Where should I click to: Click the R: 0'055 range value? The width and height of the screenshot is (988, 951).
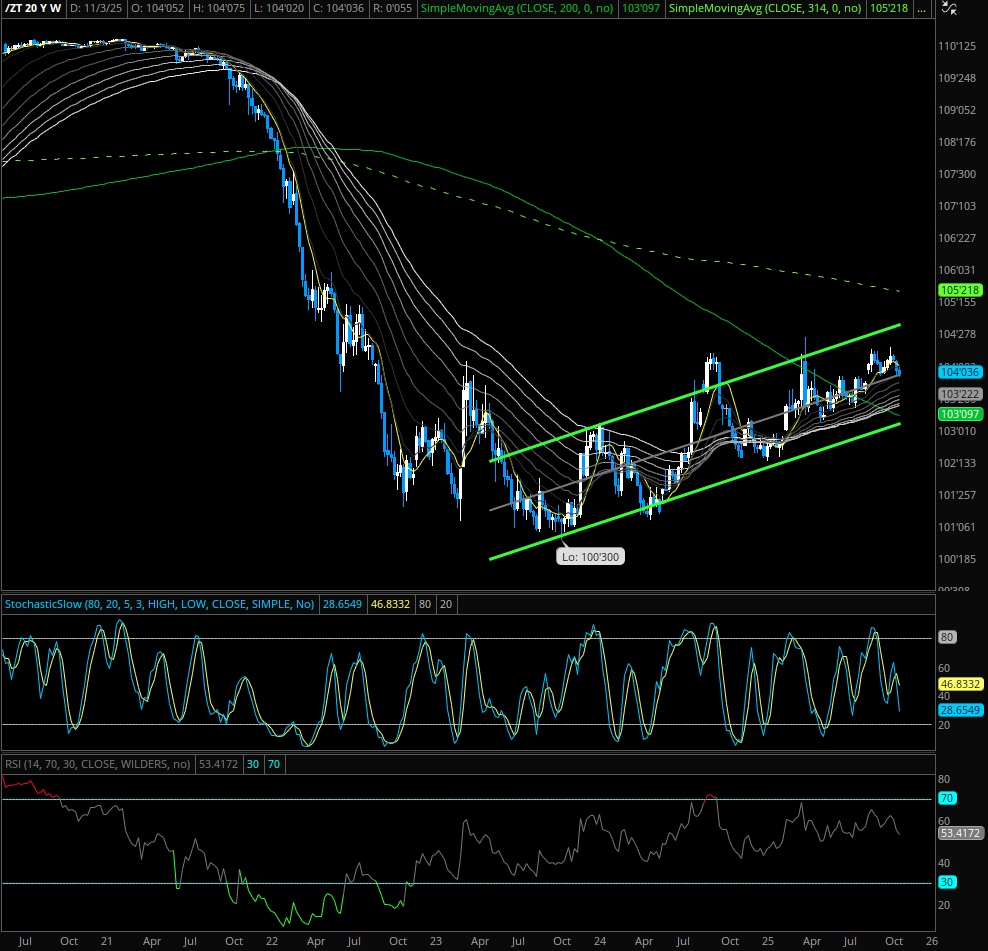pos(393,8)
